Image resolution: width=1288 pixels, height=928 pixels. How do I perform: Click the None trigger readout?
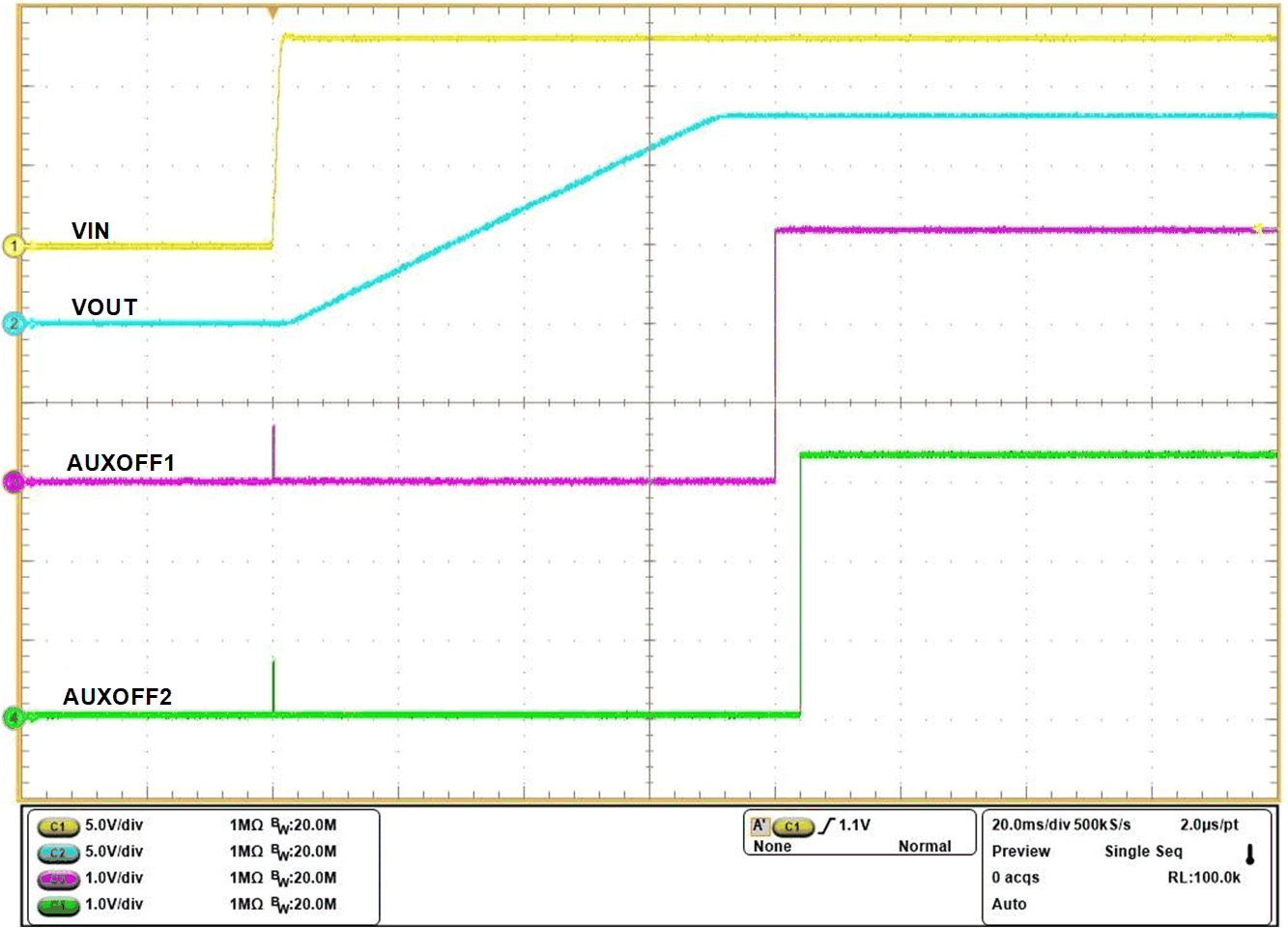pyautogui.click(x=772, y=847)
